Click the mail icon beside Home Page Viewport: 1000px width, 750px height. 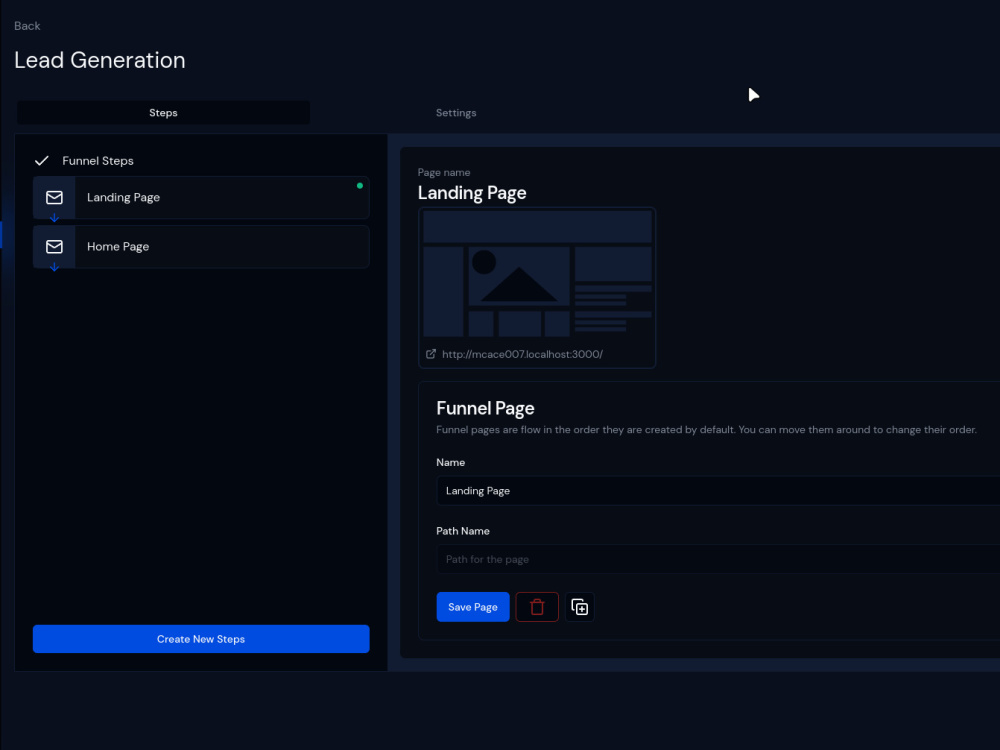(x=54, y=247)
